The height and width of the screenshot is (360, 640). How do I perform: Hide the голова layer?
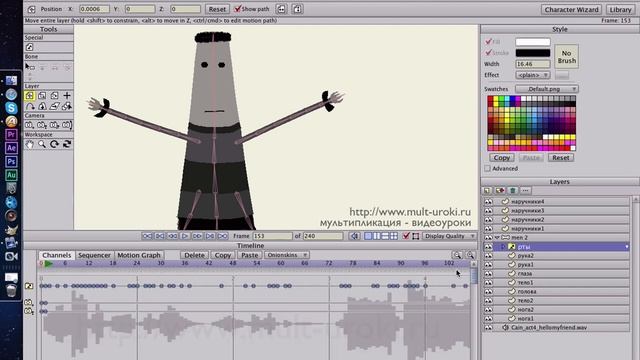point(488,291)
